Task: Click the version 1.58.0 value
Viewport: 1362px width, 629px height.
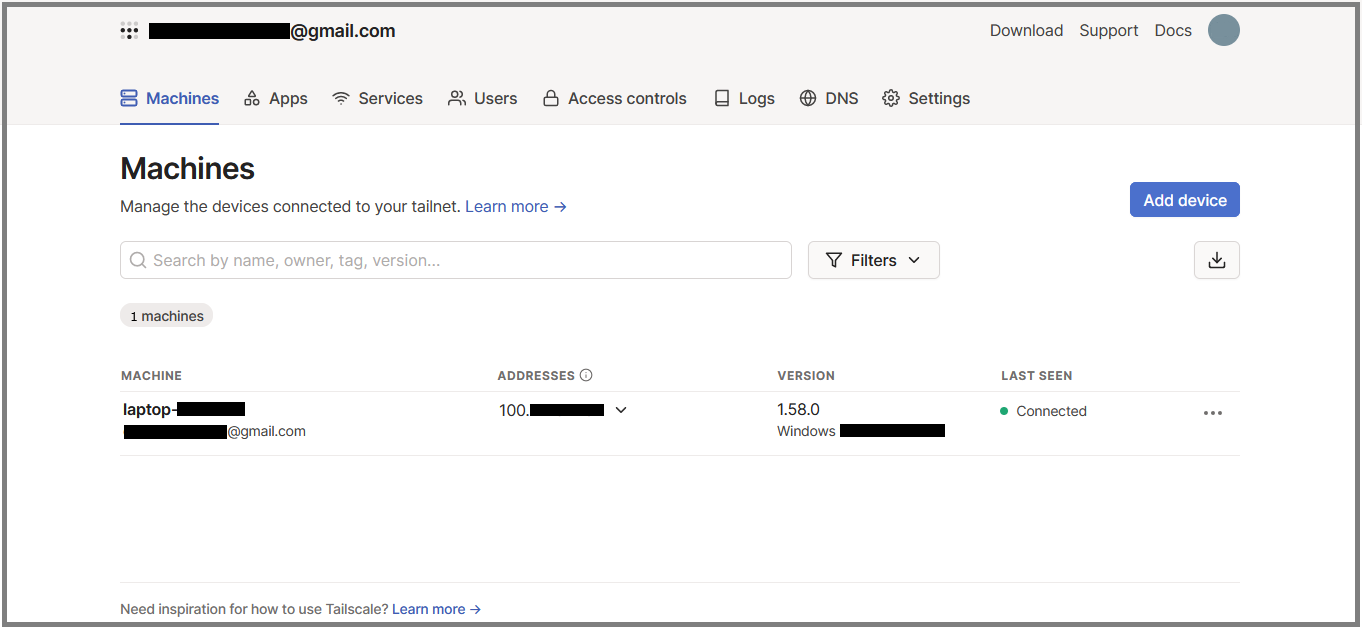Action: pyautogui.click(x=798, y=409)
